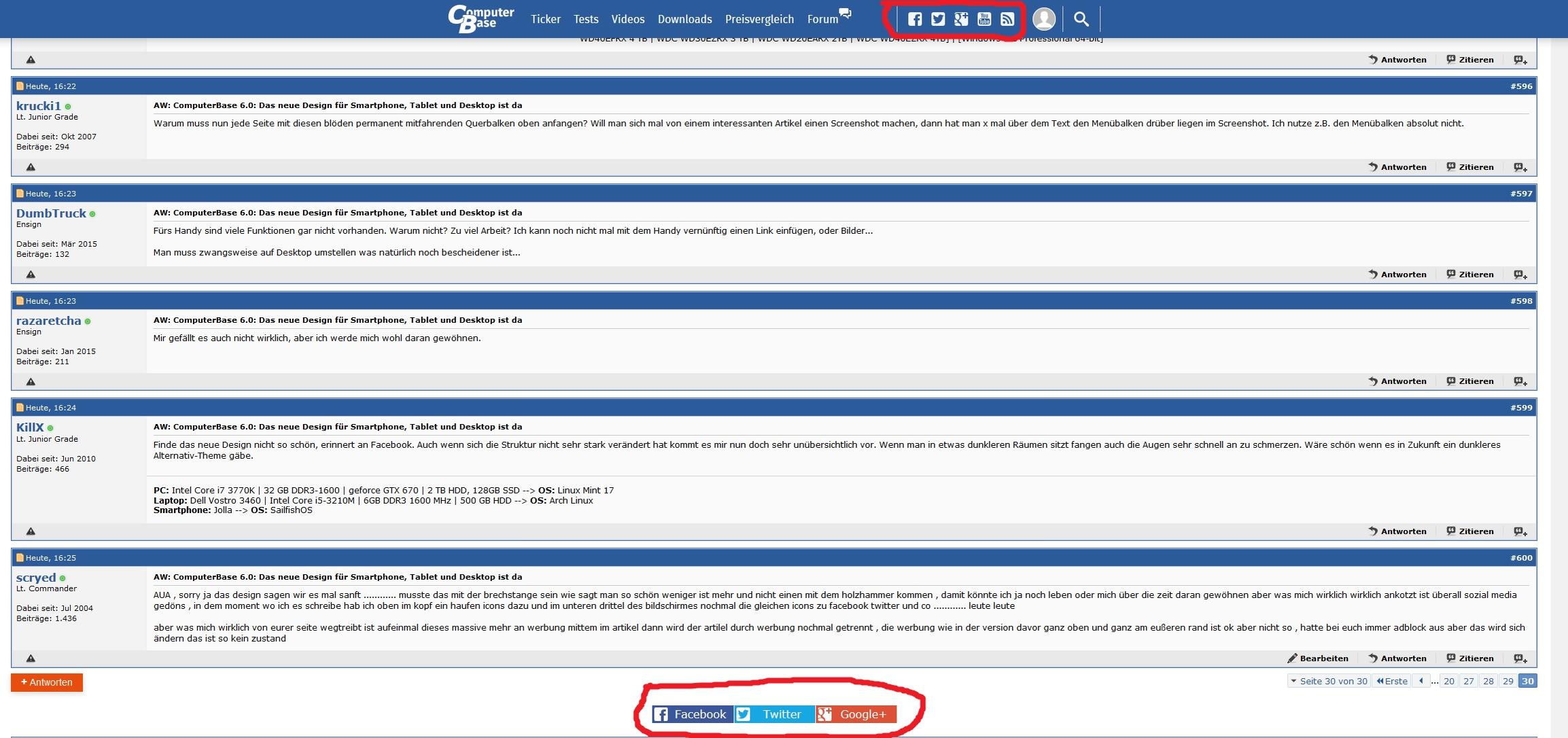Screen dimensions: 1568x738
Task: Open the Downloads menu item
Action: [x=684, y=19]
